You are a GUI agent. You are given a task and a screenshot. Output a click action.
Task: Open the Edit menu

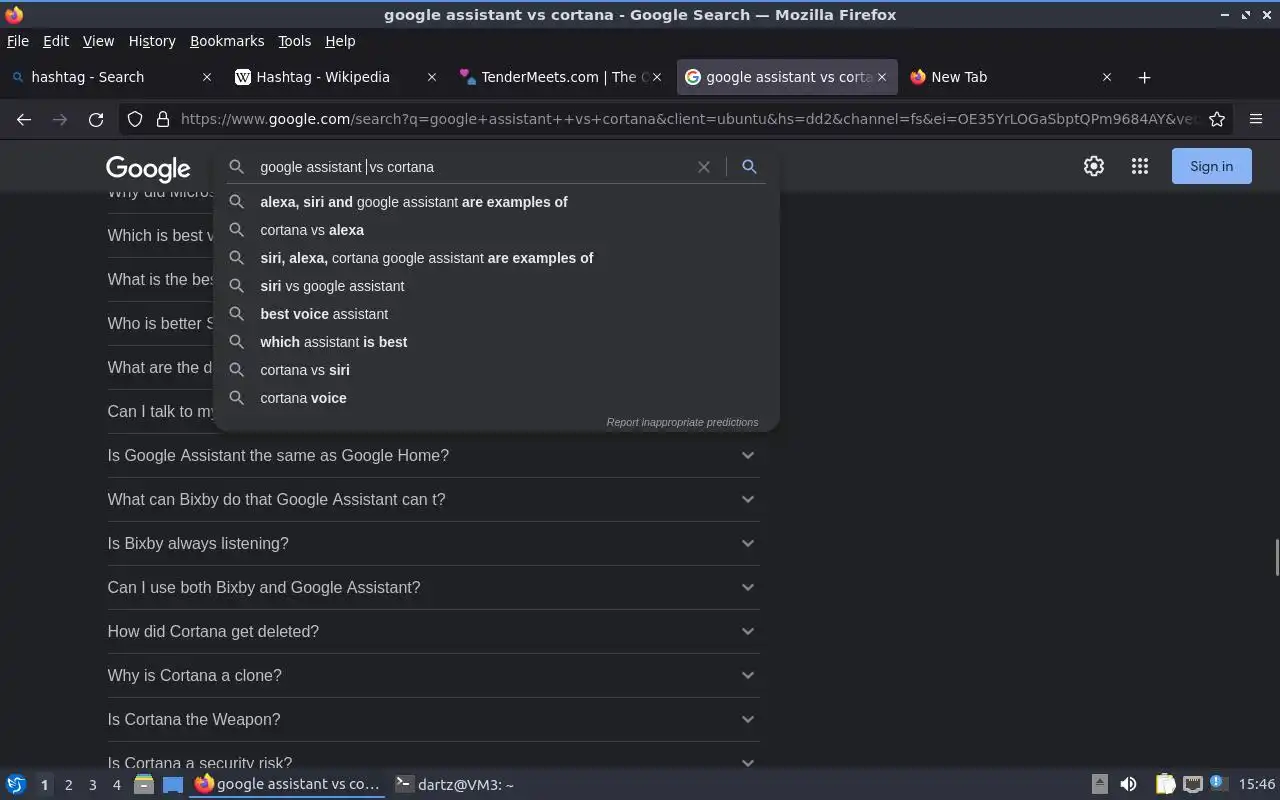click(x=56, y=41)
